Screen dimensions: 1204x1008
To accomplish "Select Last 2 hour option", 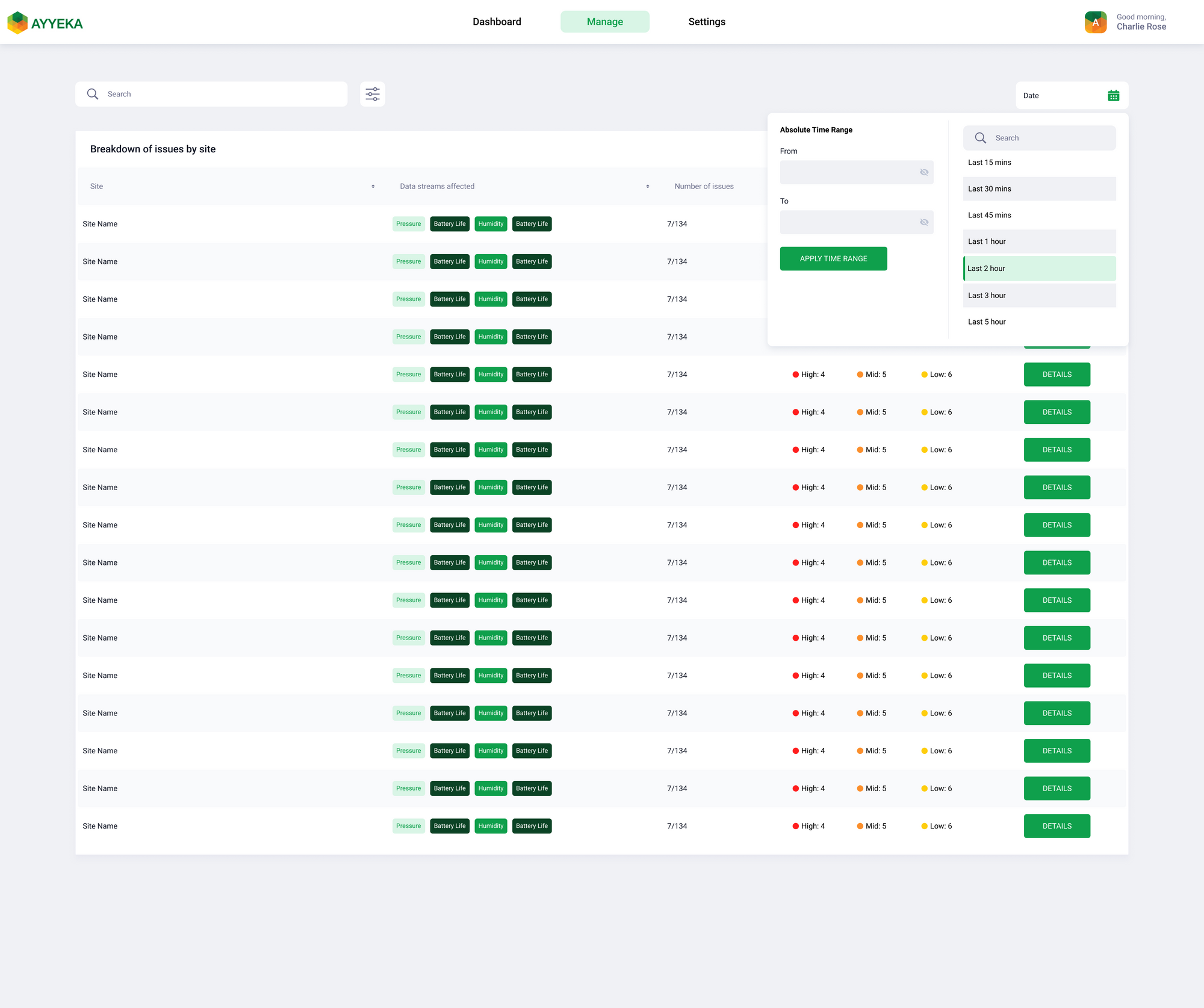I will (x=1039, y=269).
